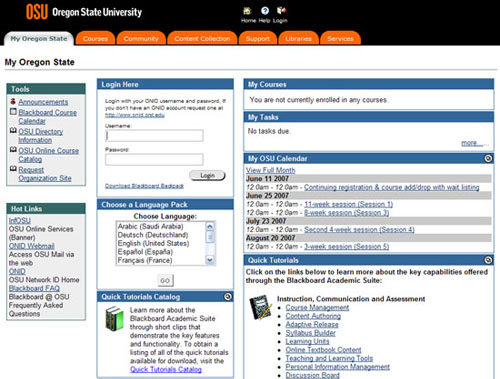Open Personal Information Management link
Screen dimensions: 500x379
coord(338,367)
